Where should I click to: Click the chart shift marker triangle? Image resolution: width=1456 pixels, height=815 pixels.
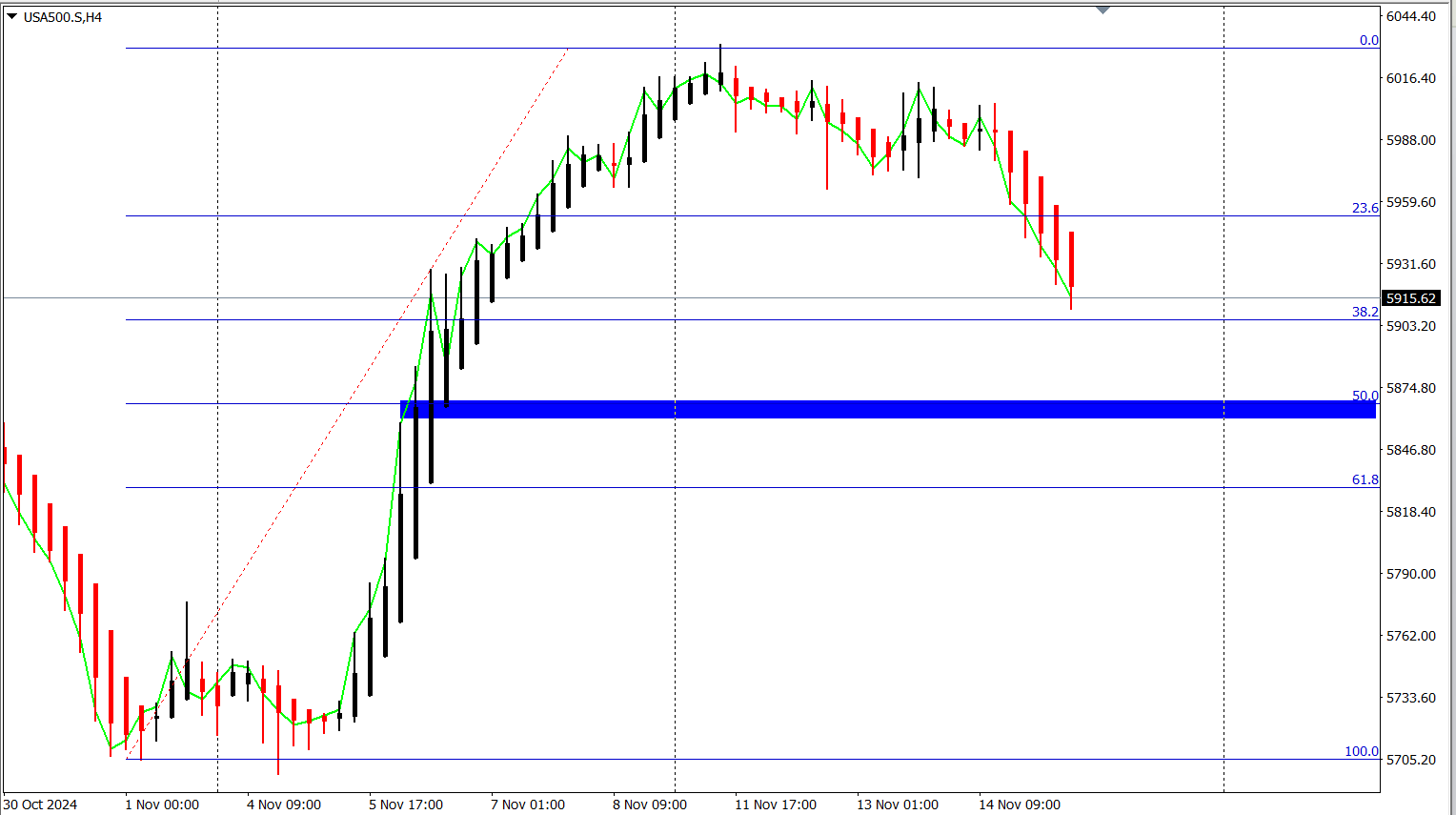pos(1102,10)
